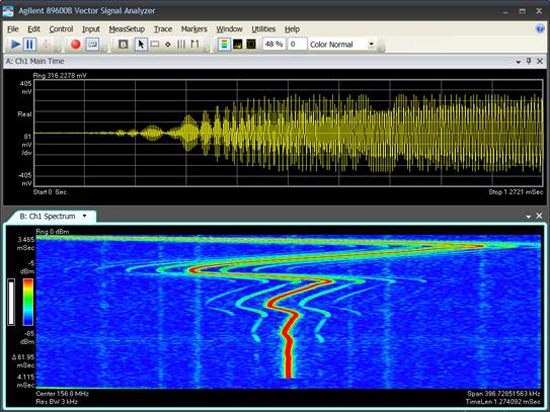Click the spectrogram color scale bar
The width and height of the screenshot is (550, 412).
point(28,302)
